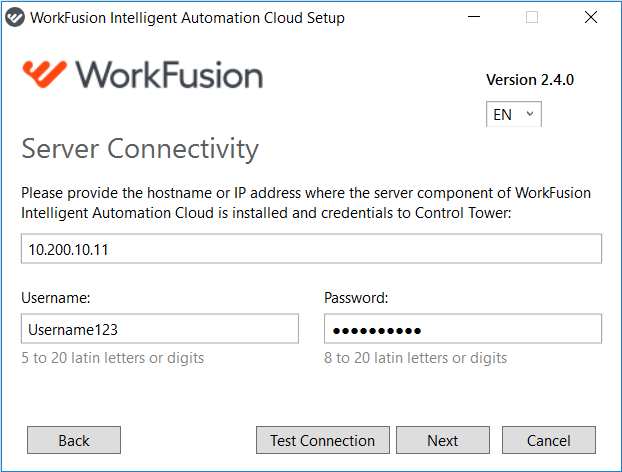Click the Password: label text

pyautogui.click(x=356, y=298)
